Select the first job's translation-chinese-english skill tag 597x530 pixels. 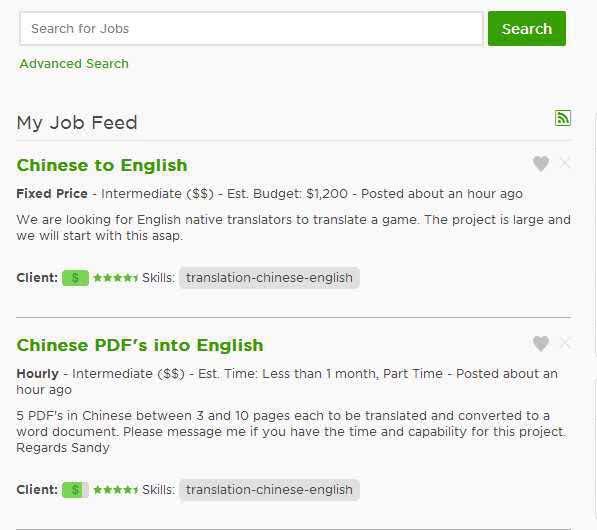click(x=269, y=278)
